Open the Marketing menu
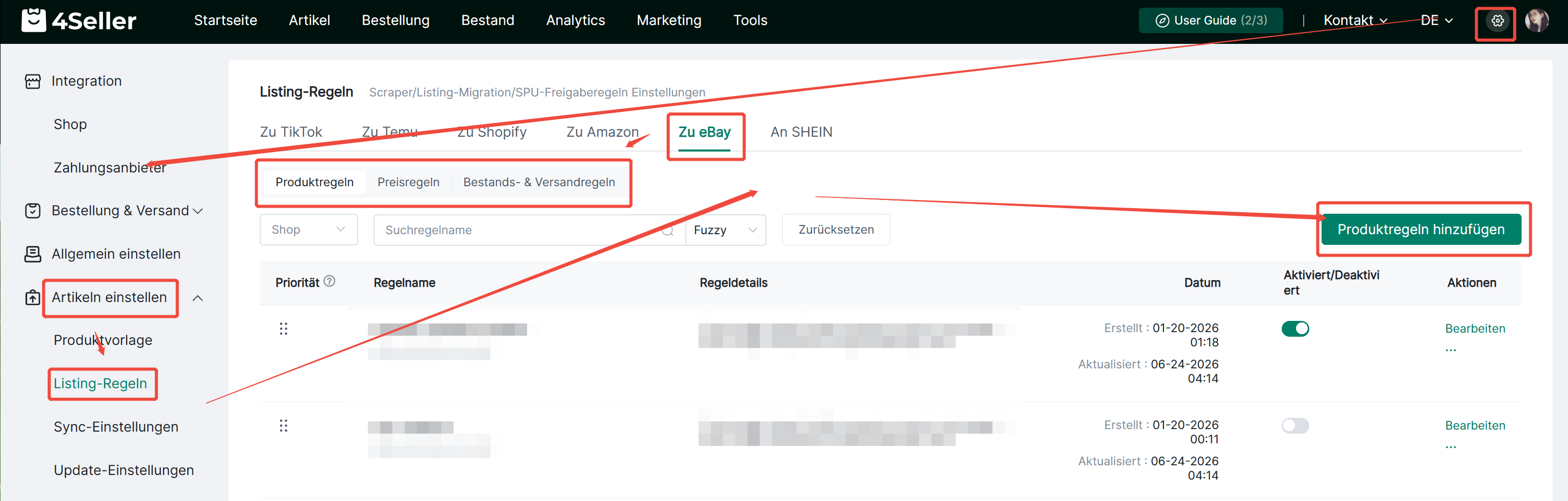 pyautogui.click(x=669, y=21)
